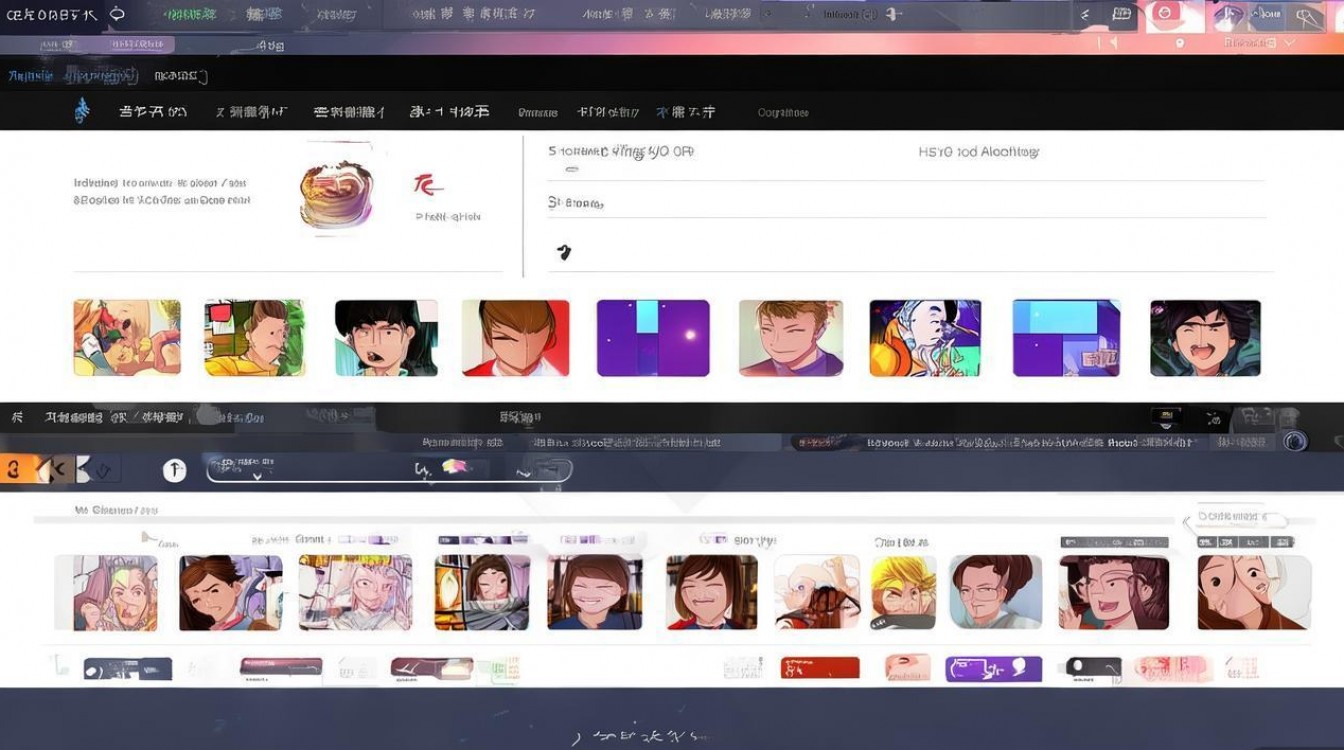The height and width of the screenshot is (750, 1344).
Task: Select the blonde character thumbnail in lower row
Action: coord(903,592)
